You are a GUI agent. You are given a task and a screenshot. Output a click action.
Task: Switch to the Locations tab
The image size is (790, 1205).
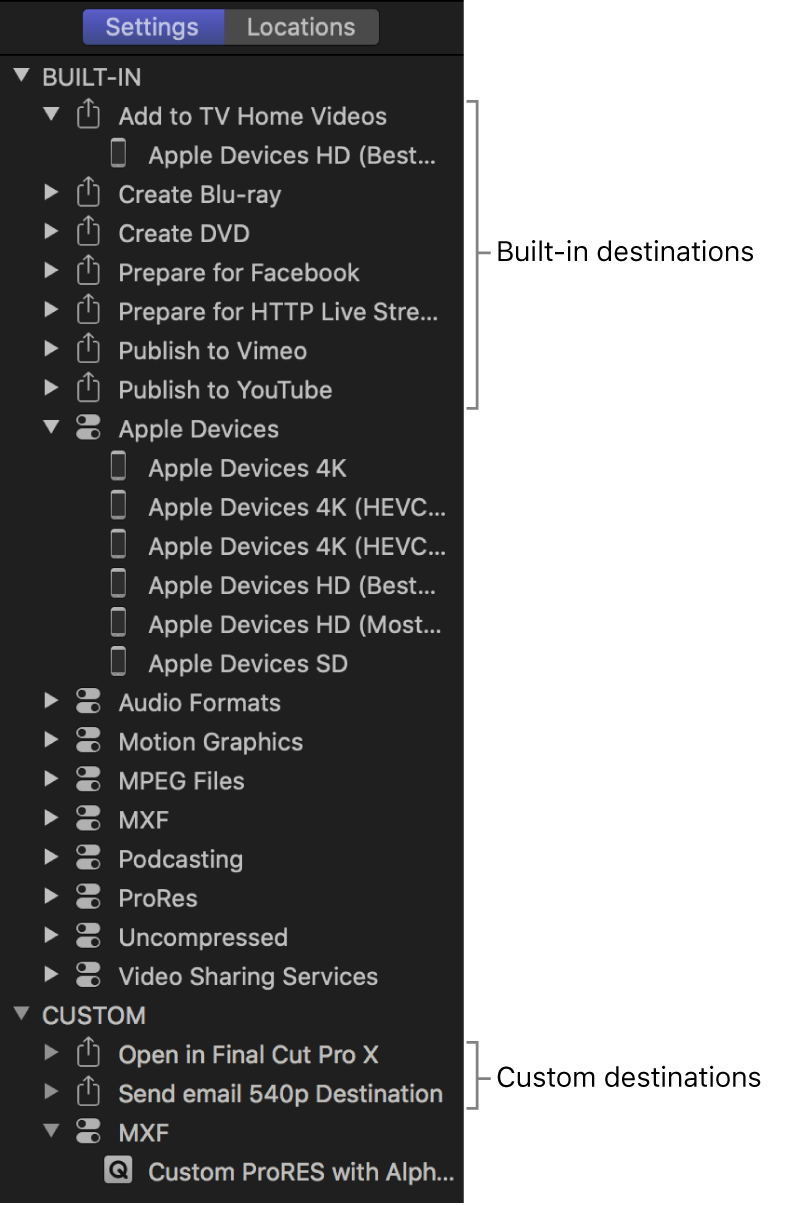point(299,27)
